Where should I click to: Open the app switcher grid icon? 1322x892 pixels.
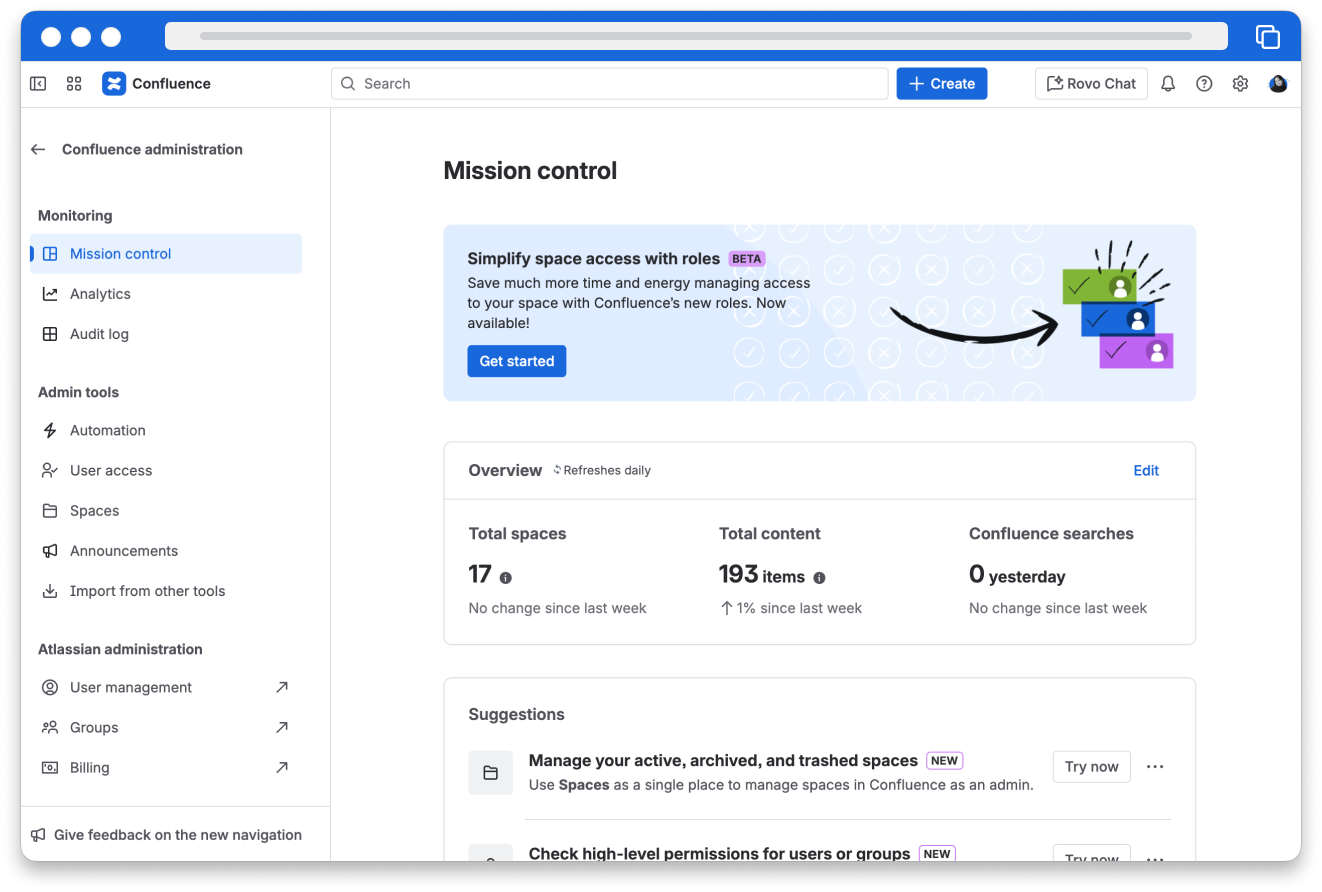coord(74,84)
